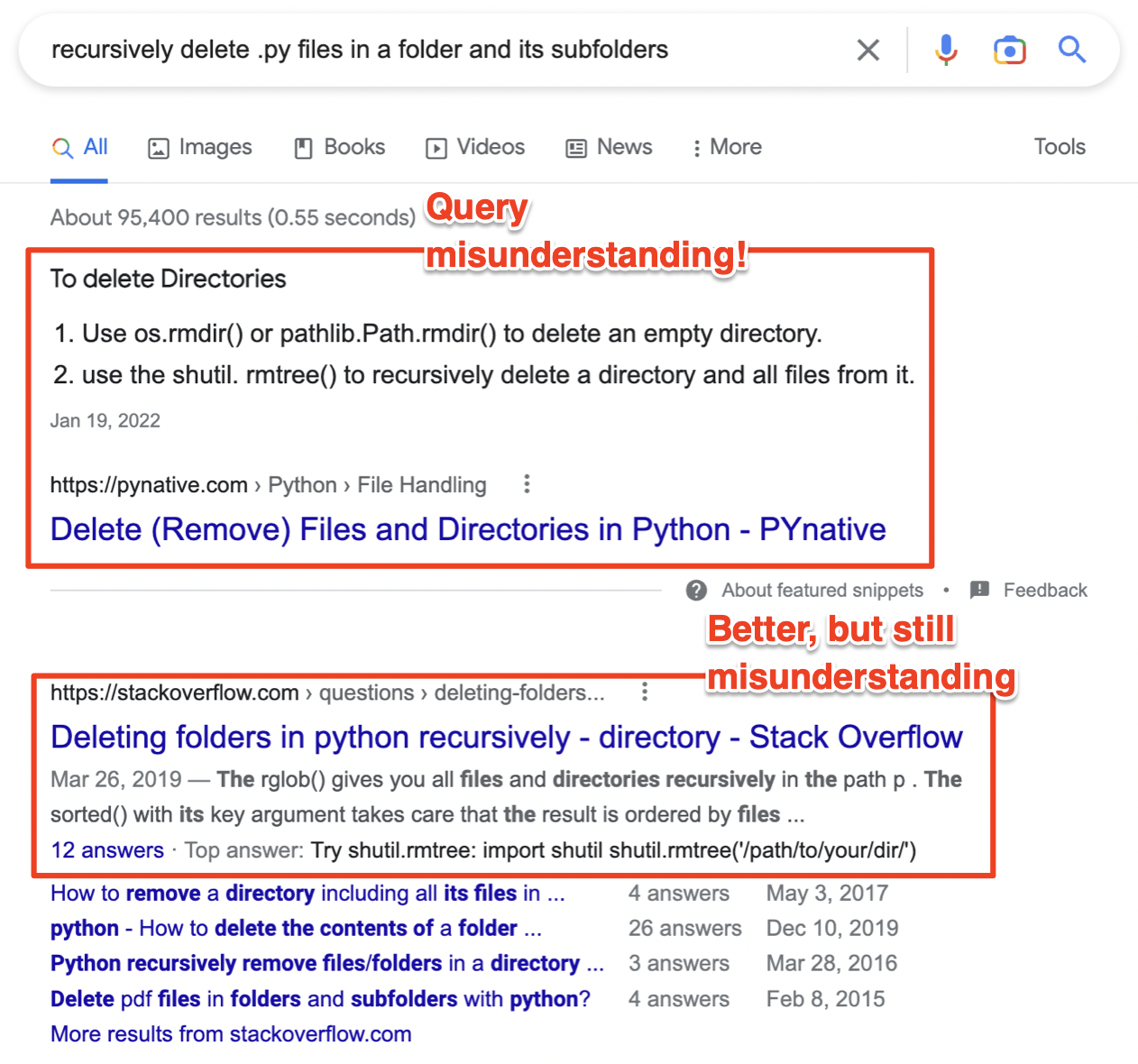
Task: Click the About featured snippets text
Action: click(x=822, y=591)
